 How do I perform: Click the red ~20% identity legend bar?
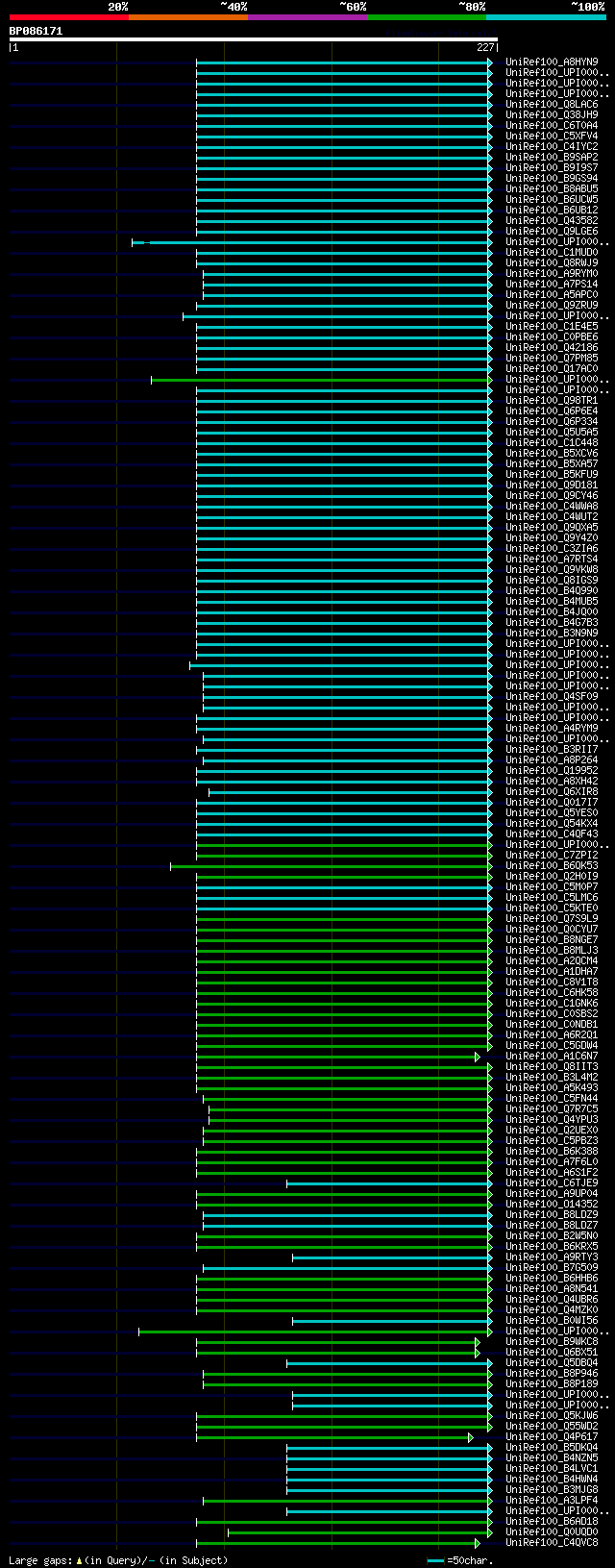[68, 17]
